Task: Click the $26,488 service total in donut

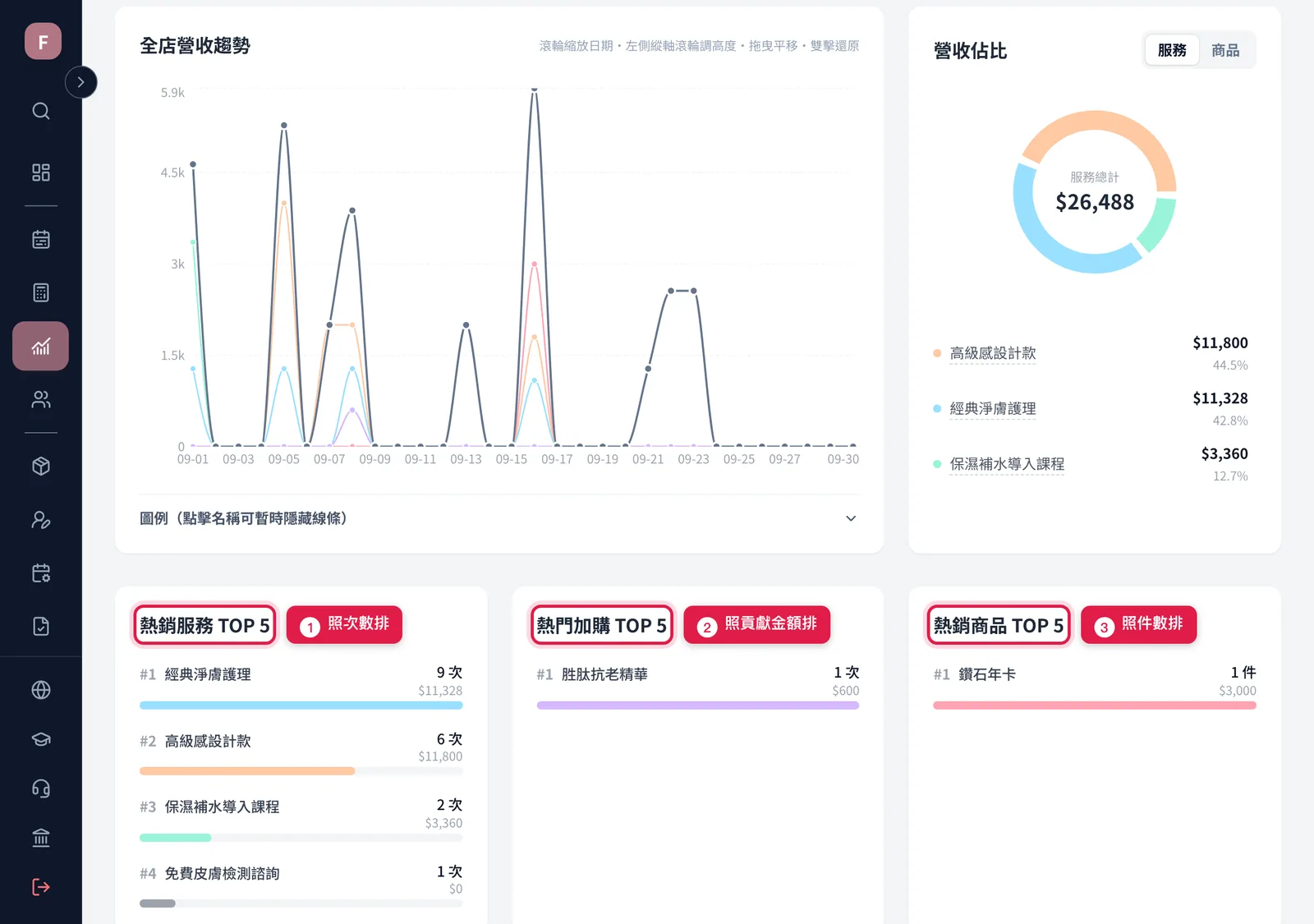Action: (x=1095, y=202)
